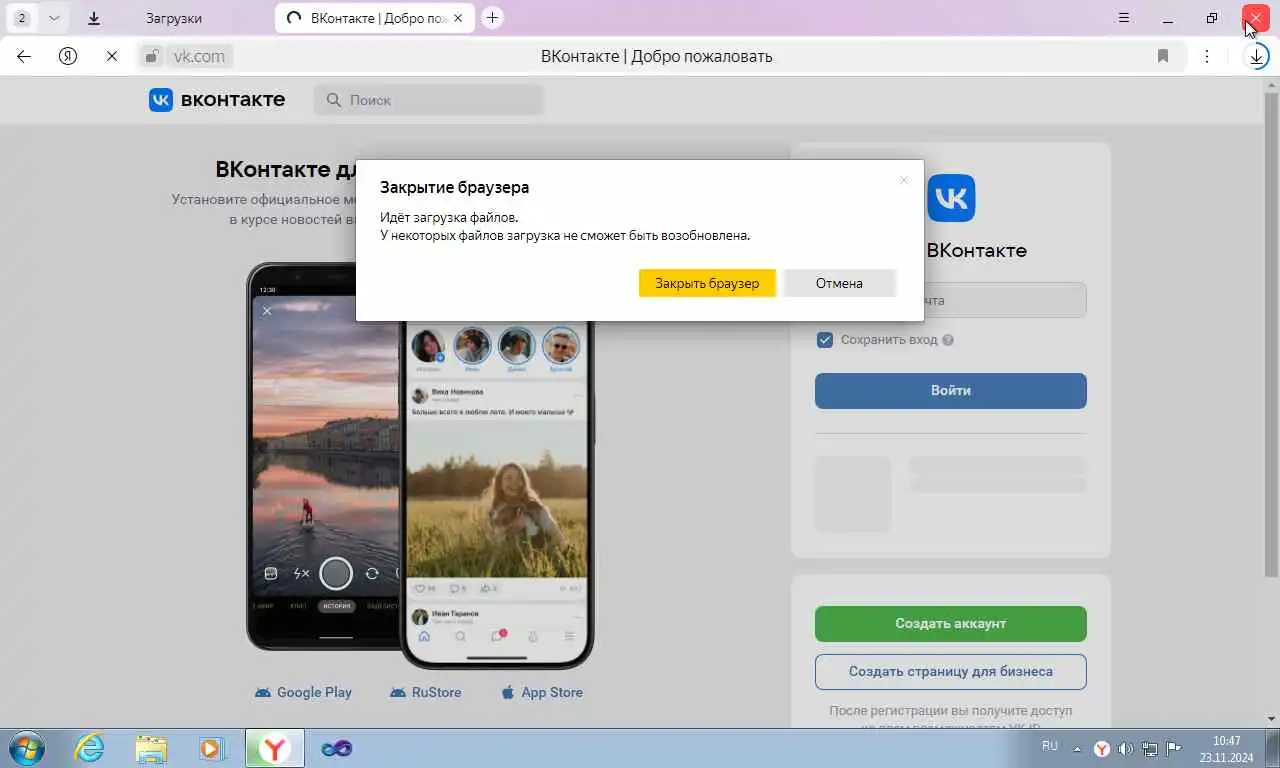The image size is (1280, 768).
Task: Click the ВКонтакте logo in header
Action: point(217,99)
